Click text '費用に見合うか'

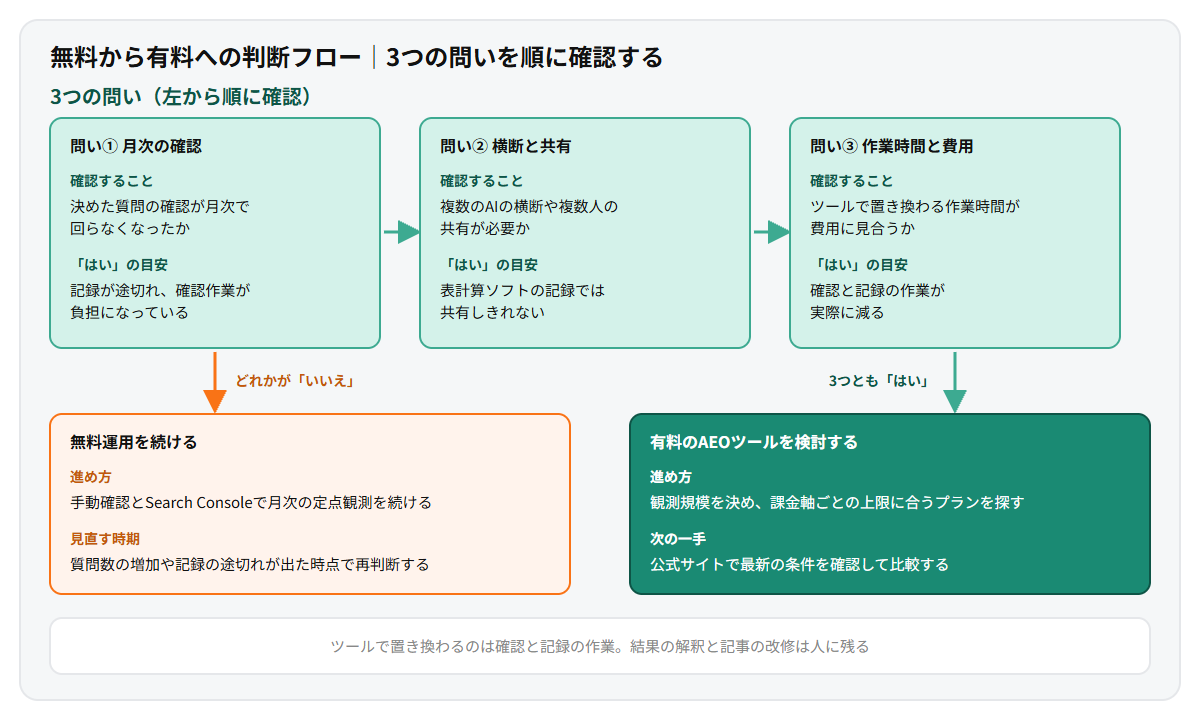point(862,228)
